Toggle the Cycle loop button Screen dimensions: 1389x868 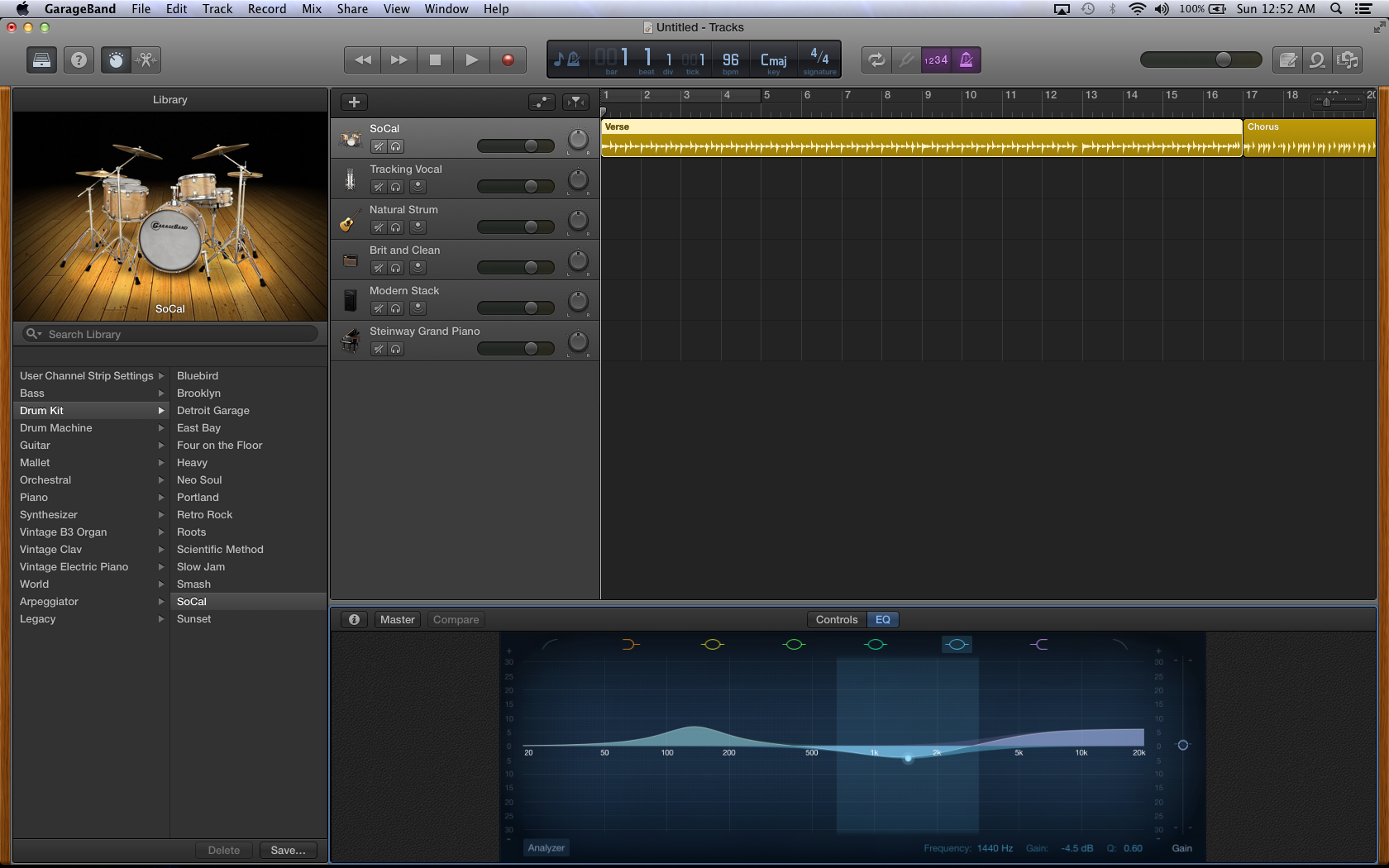tap(876, 60)
